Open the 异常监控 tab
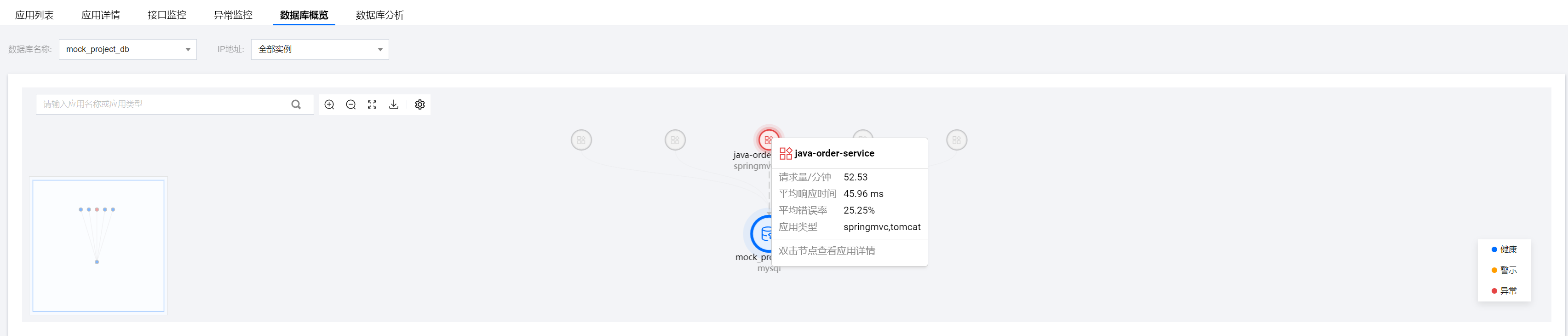Screen dimensions: 1568x336 [233, 15]
